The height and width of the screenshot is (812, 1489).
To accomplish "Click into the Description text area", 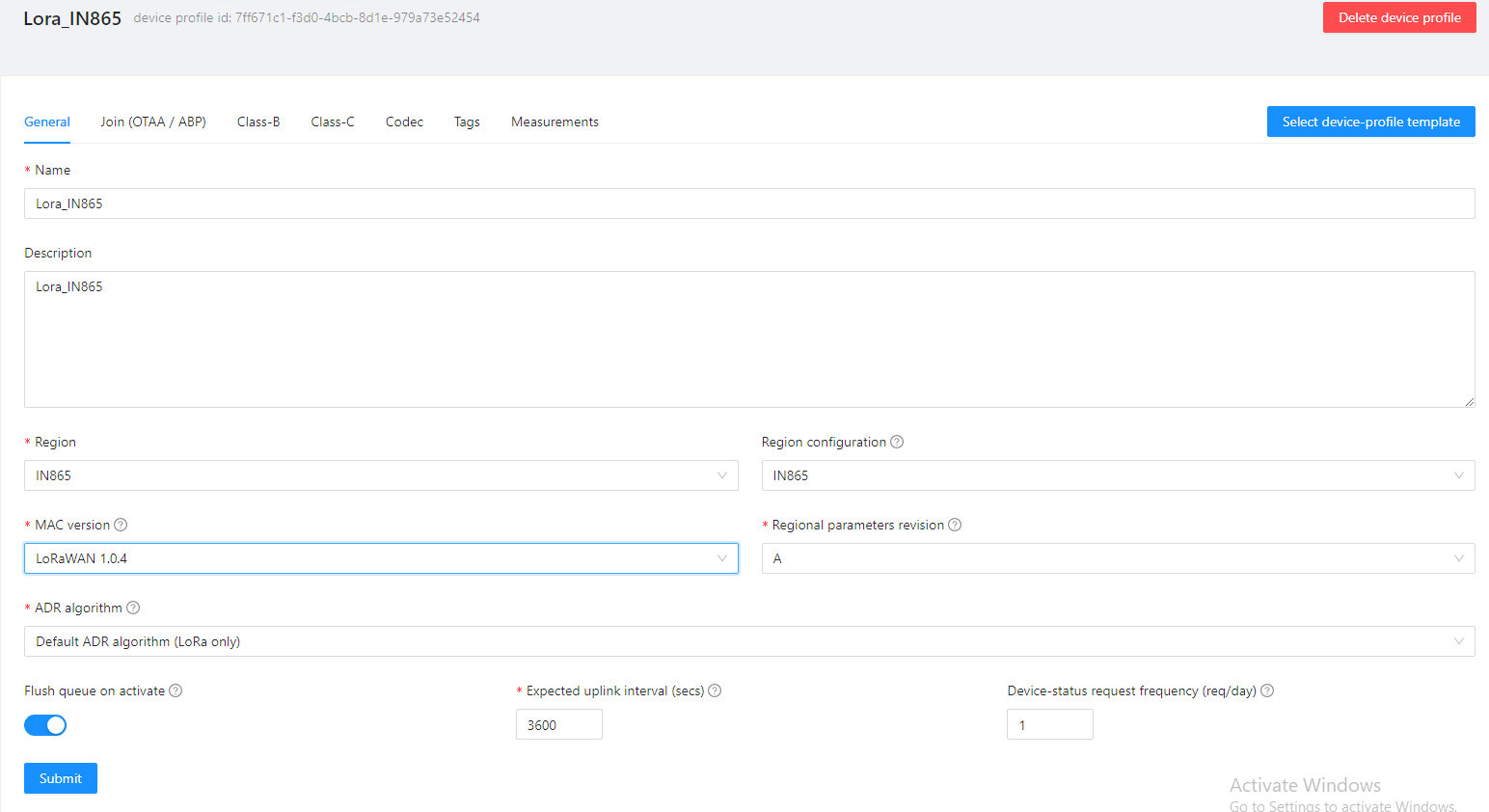I will point(749,339).
